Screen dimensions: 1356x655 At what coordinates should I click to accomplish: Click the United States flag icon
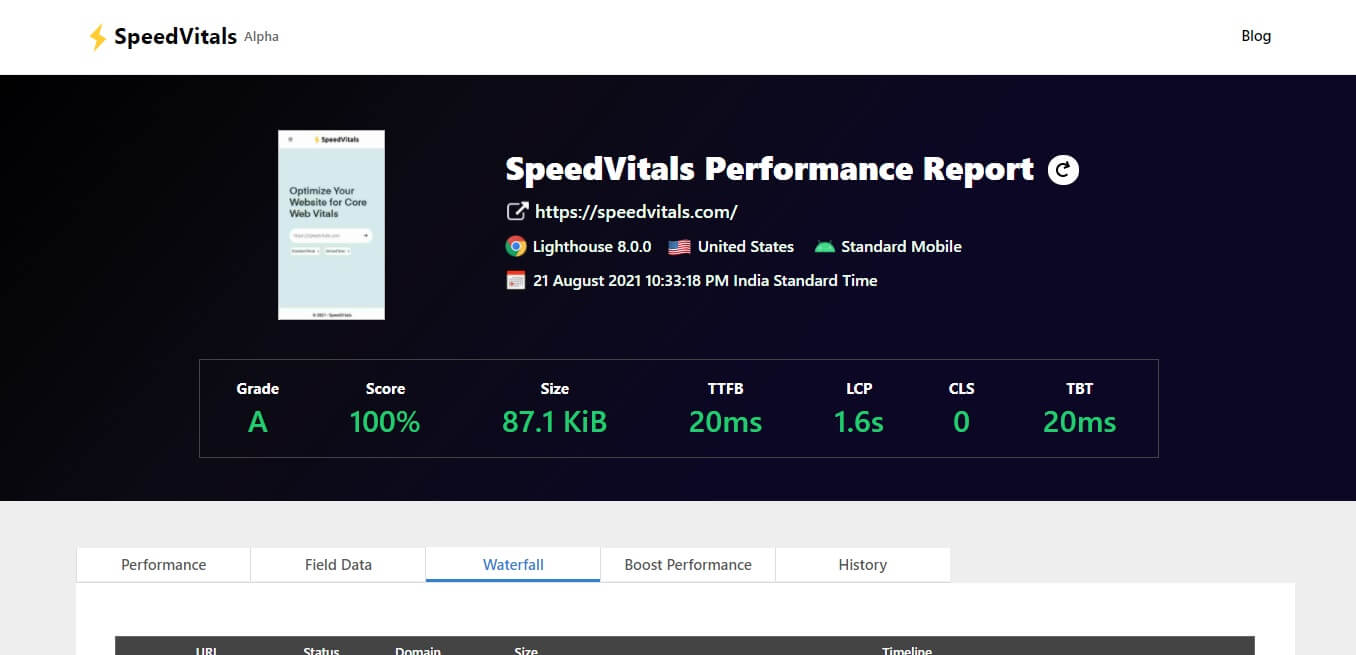point(680,246)
